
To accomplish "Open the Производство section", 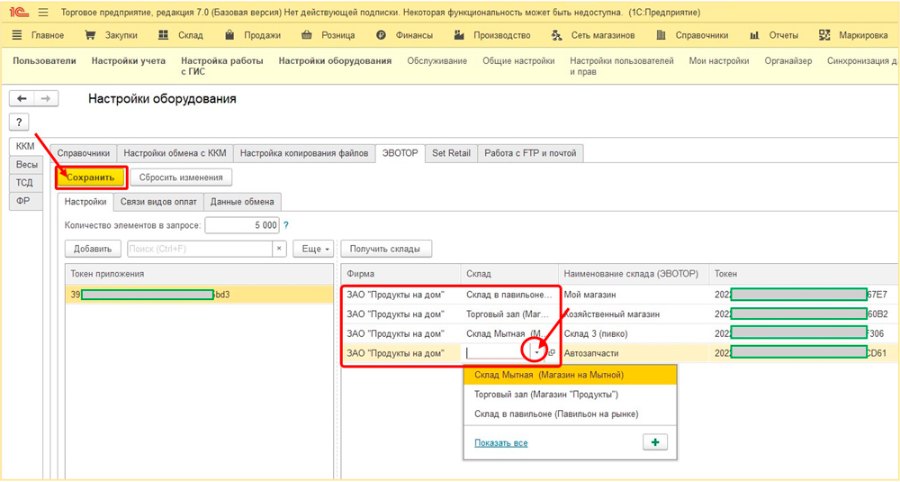I will 502,36.
